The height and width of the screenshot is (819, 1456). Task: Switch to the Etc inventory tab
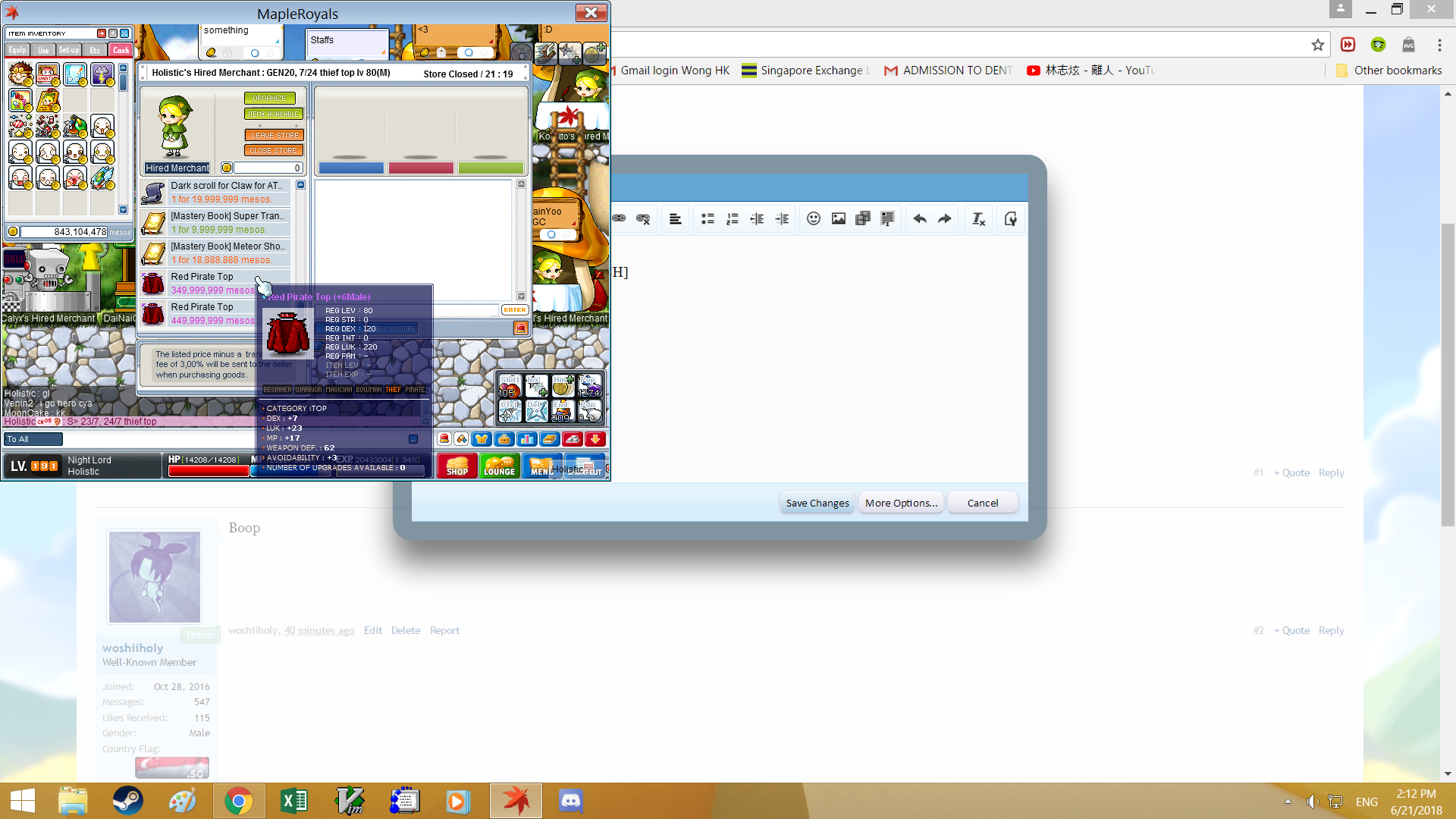click(x=95, y=50)
